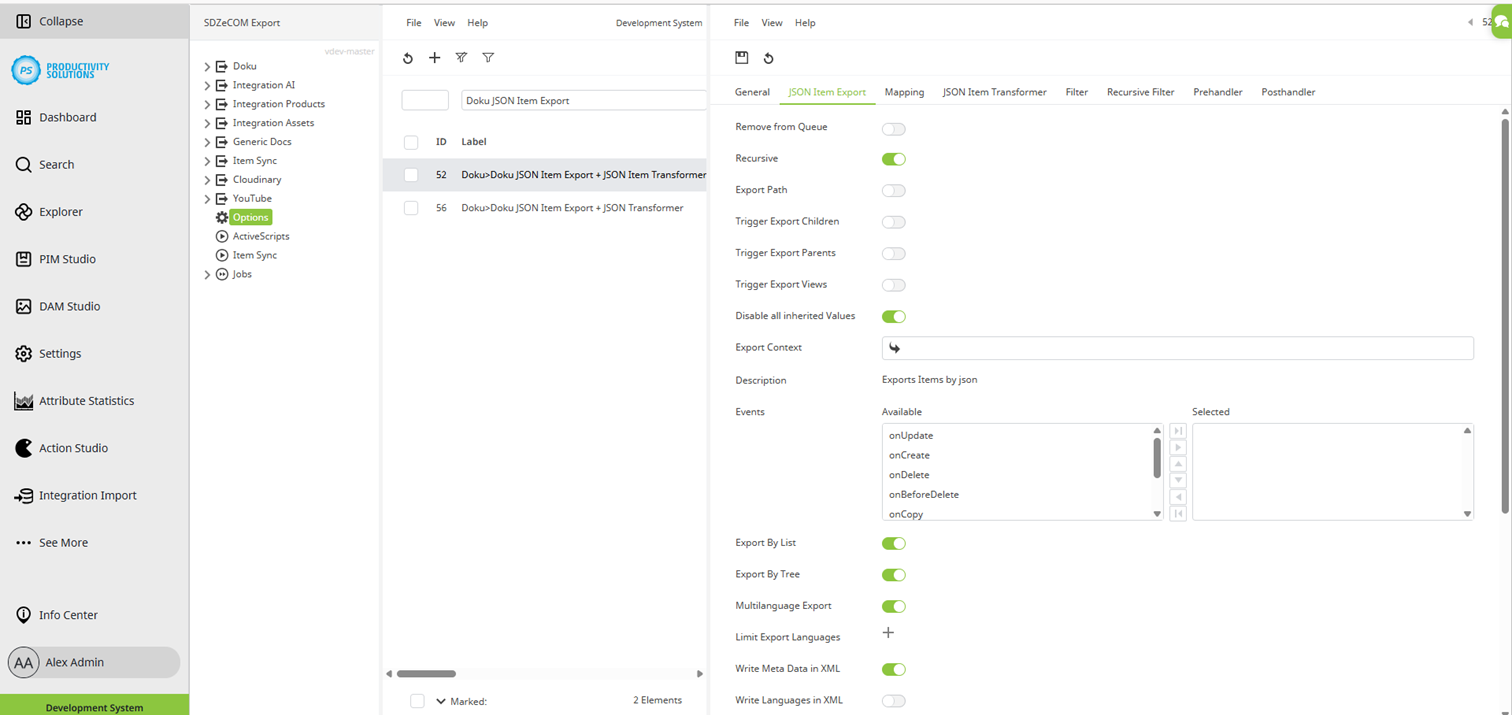
Task: Toggle Remove from Queue switch
Action: point(893,129)
